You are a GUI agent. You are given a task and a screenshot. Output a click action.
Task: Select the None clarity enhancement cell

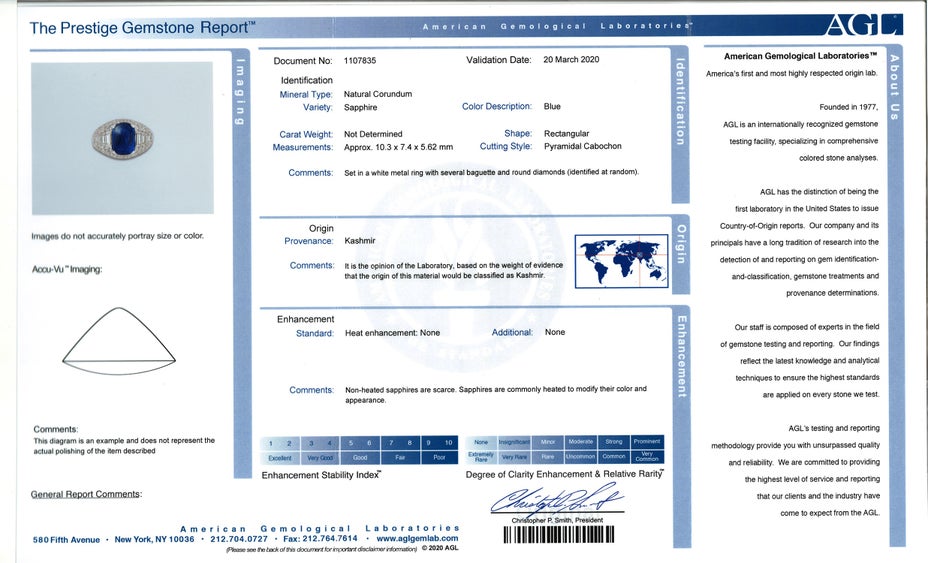(x=481, y=442)
